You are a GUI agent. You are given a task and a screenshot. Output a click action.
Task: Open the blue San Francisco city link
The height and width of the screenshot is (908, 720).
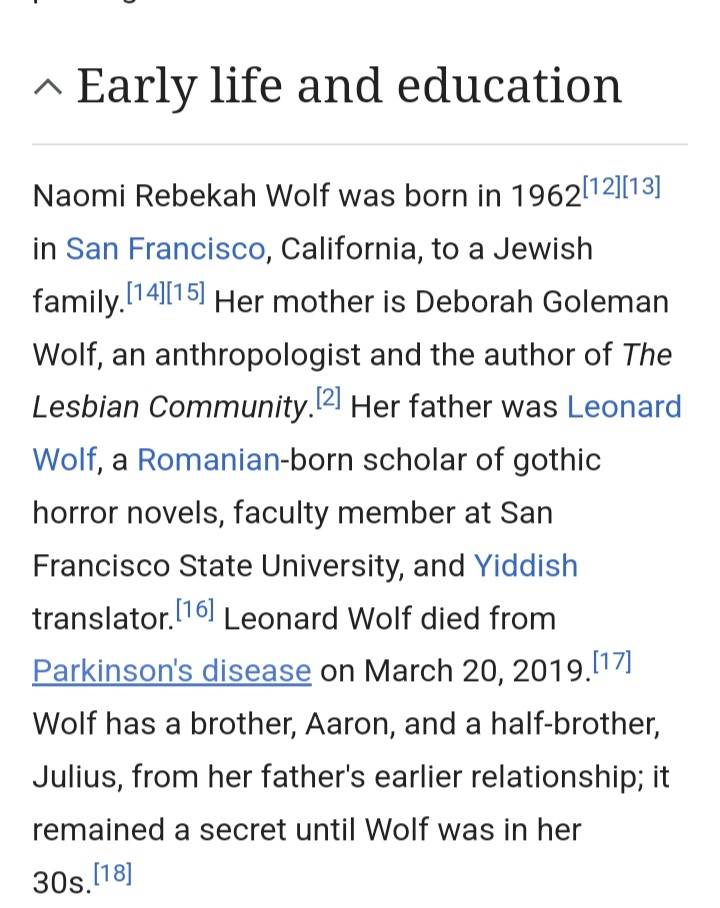(x=165, y=248)
